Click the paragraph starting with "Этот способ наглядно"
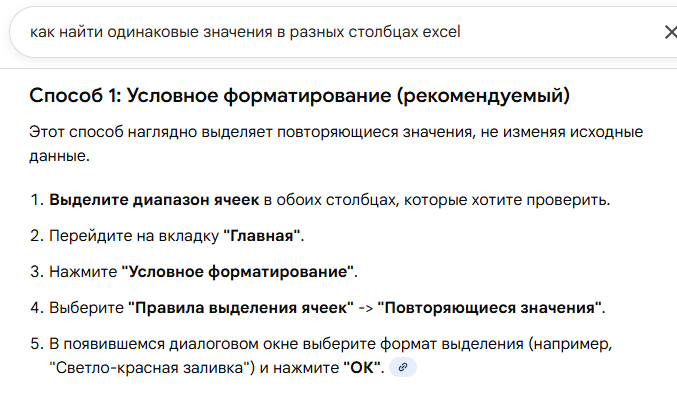The image size is (677, 401). click(336, 143)
